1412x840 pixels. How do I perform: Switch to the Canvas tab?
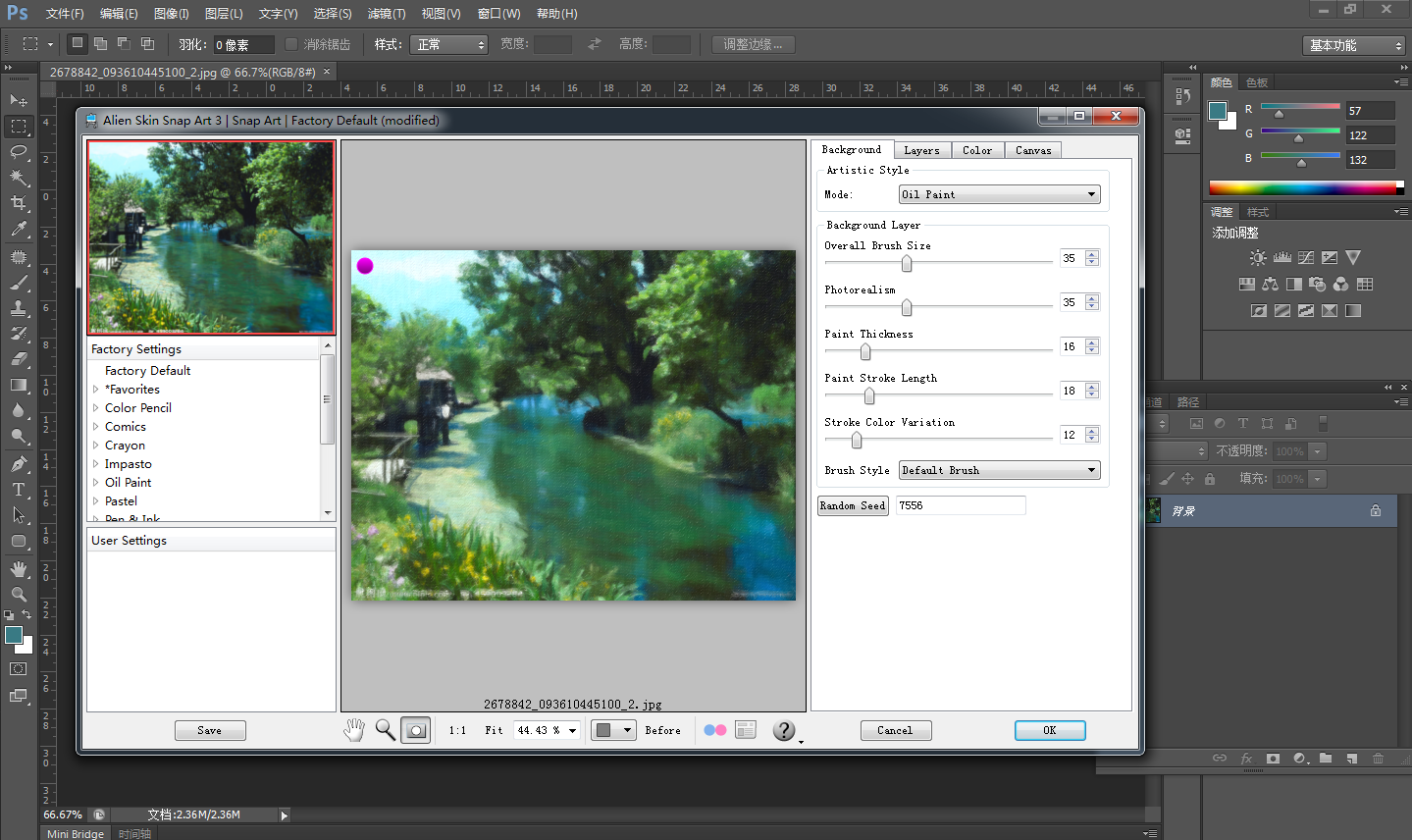point(1033,150)
